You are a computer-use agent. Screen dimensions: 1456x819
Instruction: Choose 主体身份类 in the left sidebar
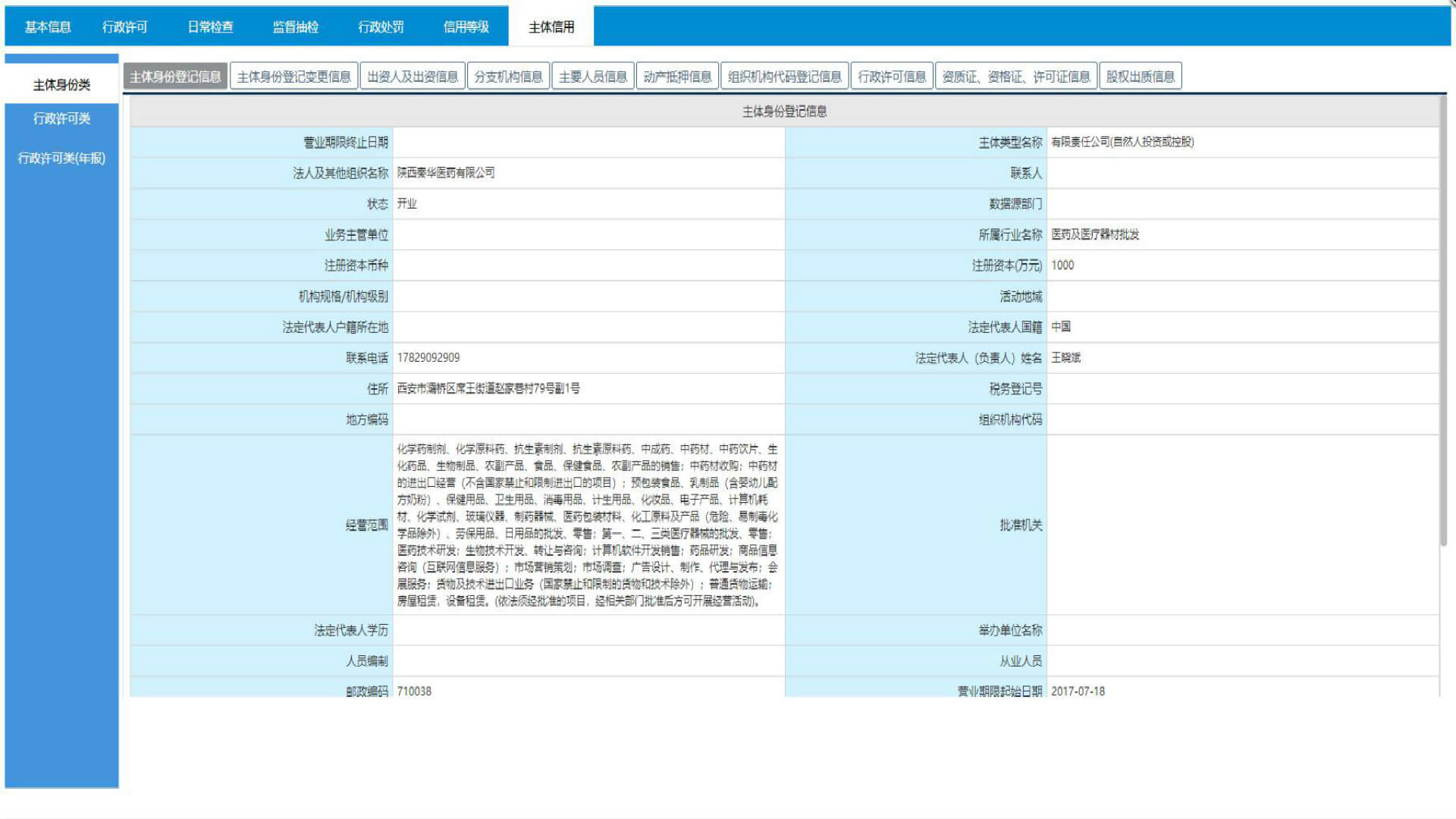point(61,84)
